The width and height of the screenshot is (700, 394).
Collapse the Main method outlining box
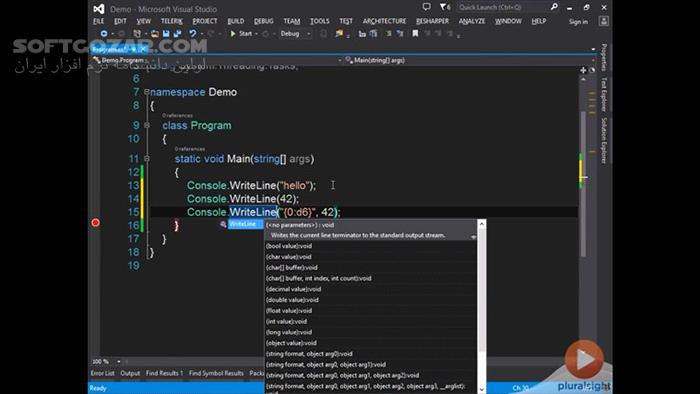click(x=147, y=159)
